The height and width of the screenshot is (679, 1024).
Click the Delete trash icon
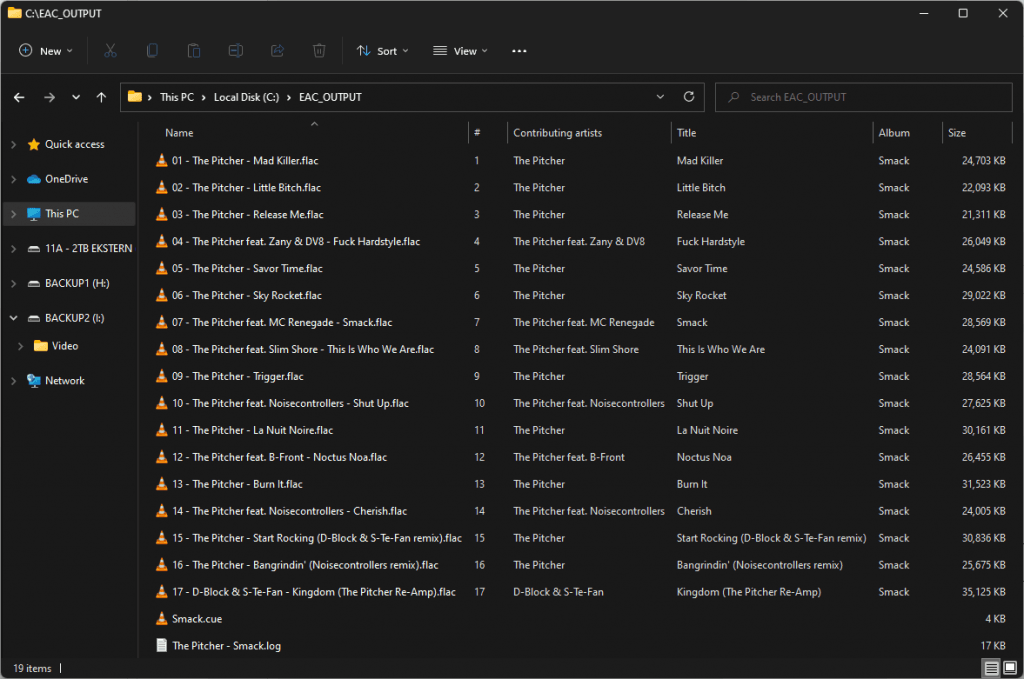[318, 50]
